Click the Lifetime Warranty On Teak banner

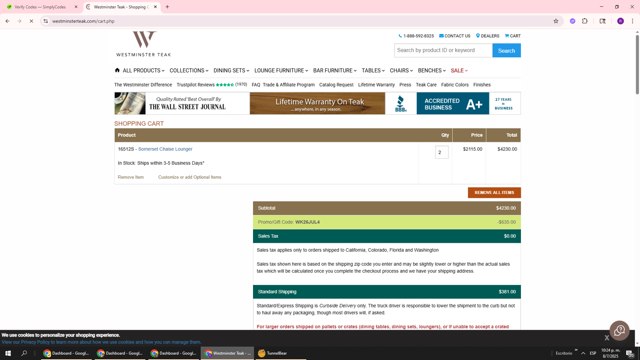[317, 103]
